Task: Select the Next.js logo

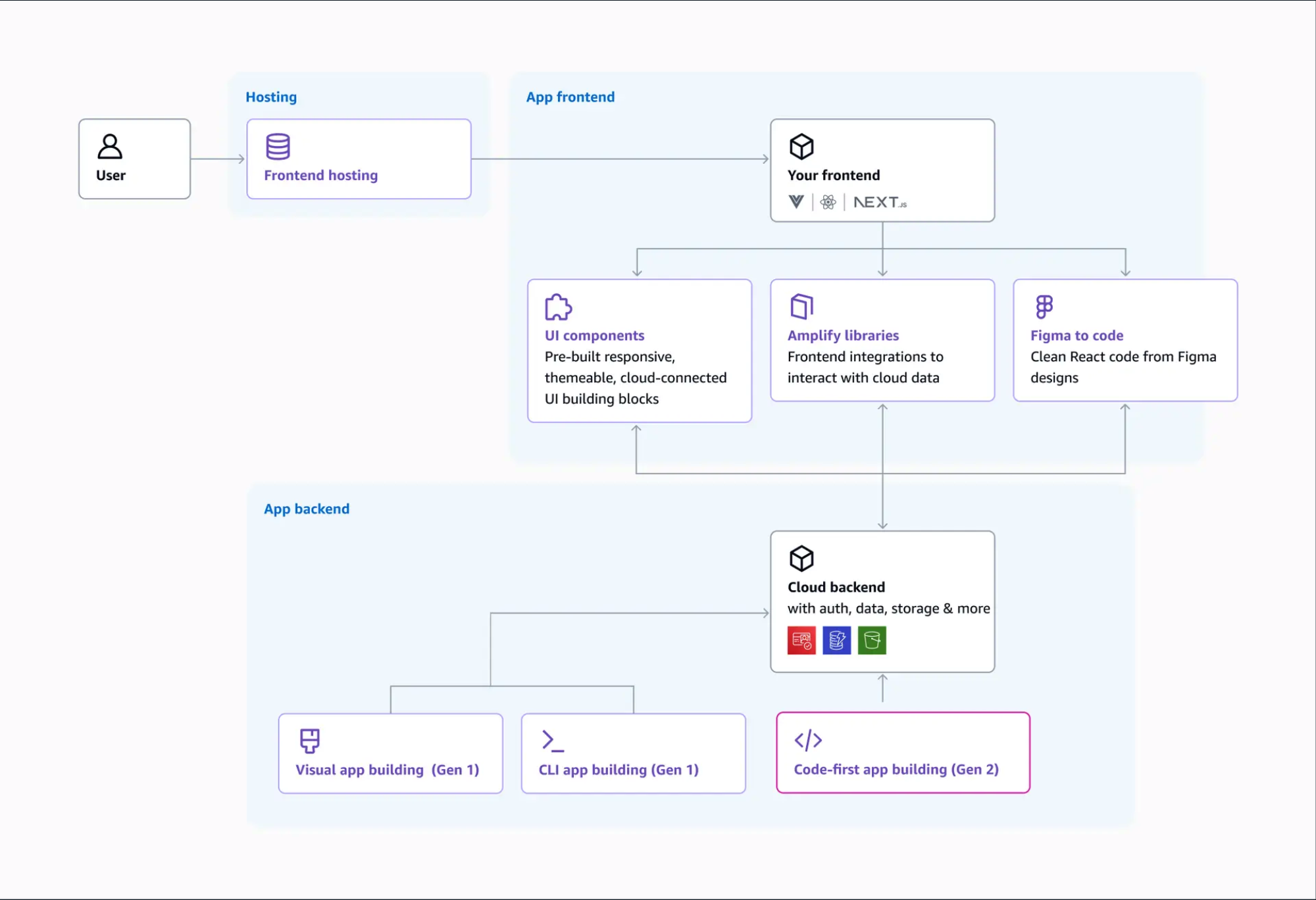Action: [878, 203]
